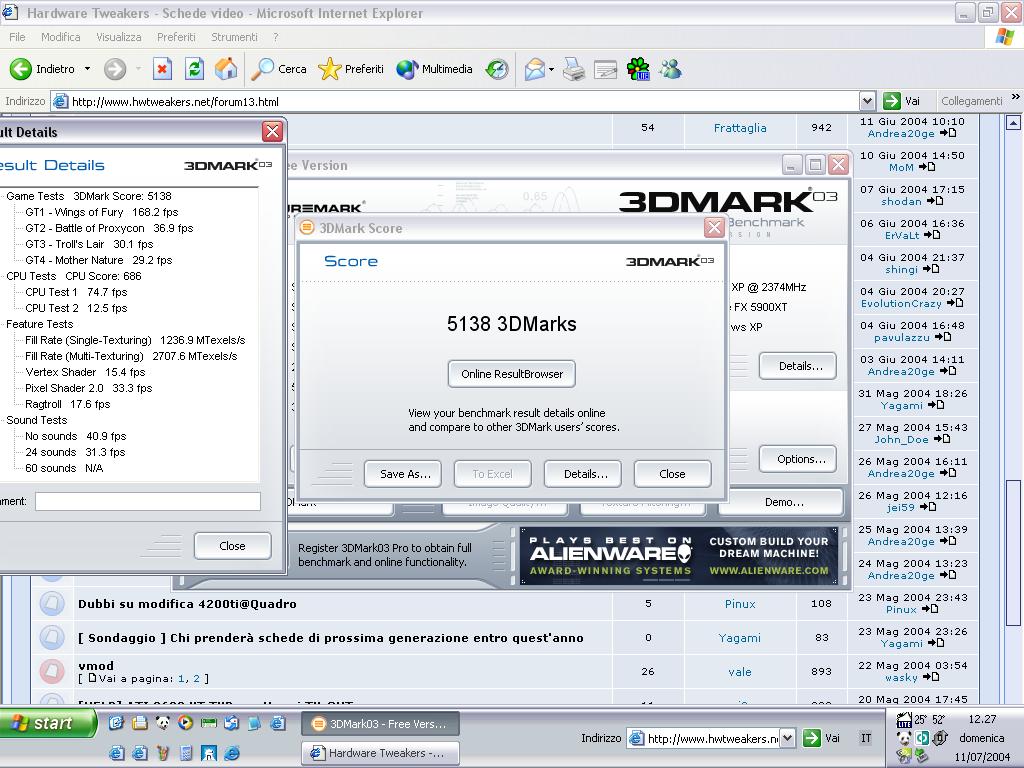Open the File menu

17,37
